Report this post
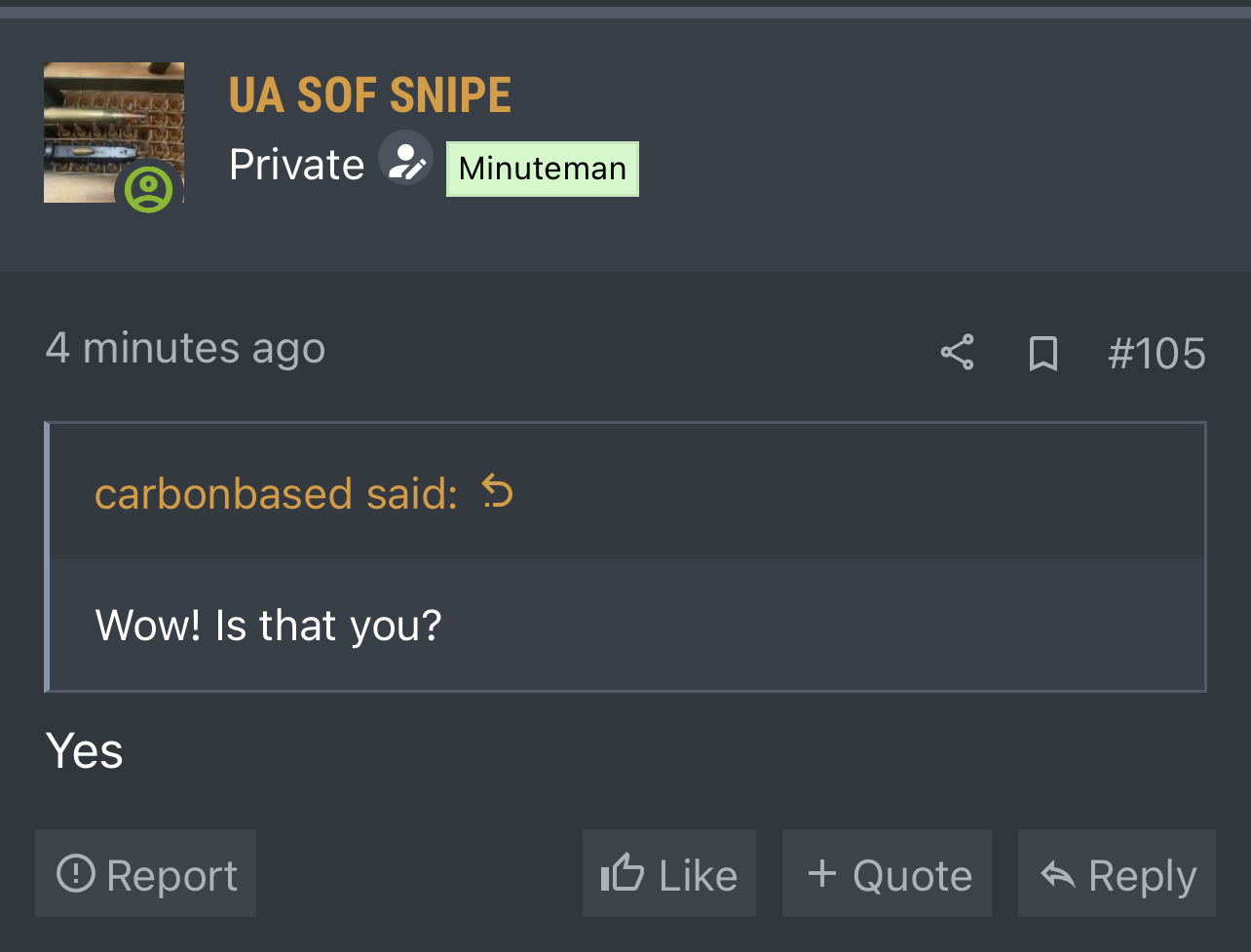This screenshot has width=1251, height=952. coord(146,873)
